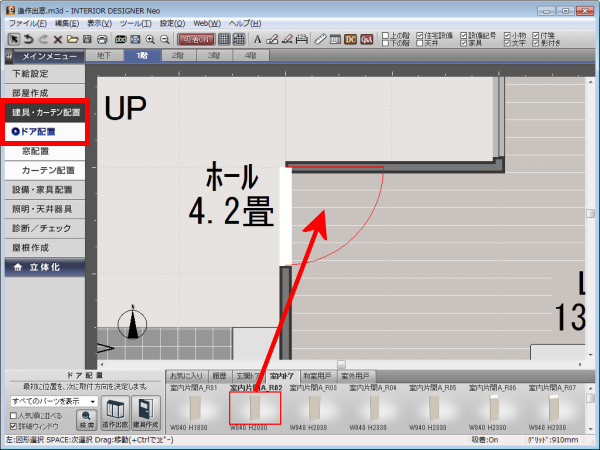This screenshot has height=450, width=600.
Task: Select 窓配置 in the side menu
Action: pos(36,150)
